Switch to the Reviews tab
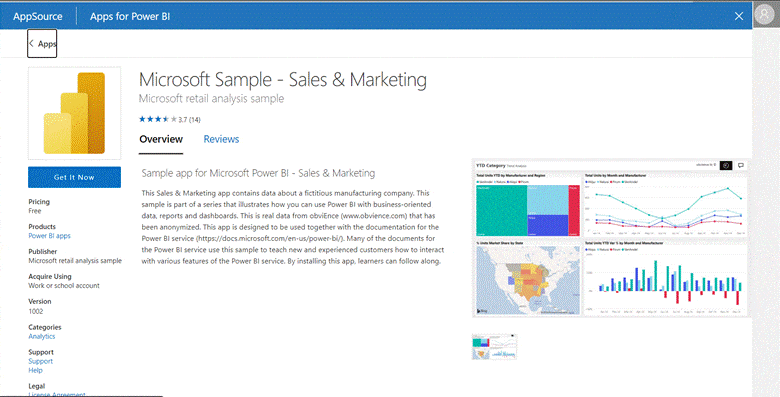This screenshot has width=780, height=397. [221, 139]
